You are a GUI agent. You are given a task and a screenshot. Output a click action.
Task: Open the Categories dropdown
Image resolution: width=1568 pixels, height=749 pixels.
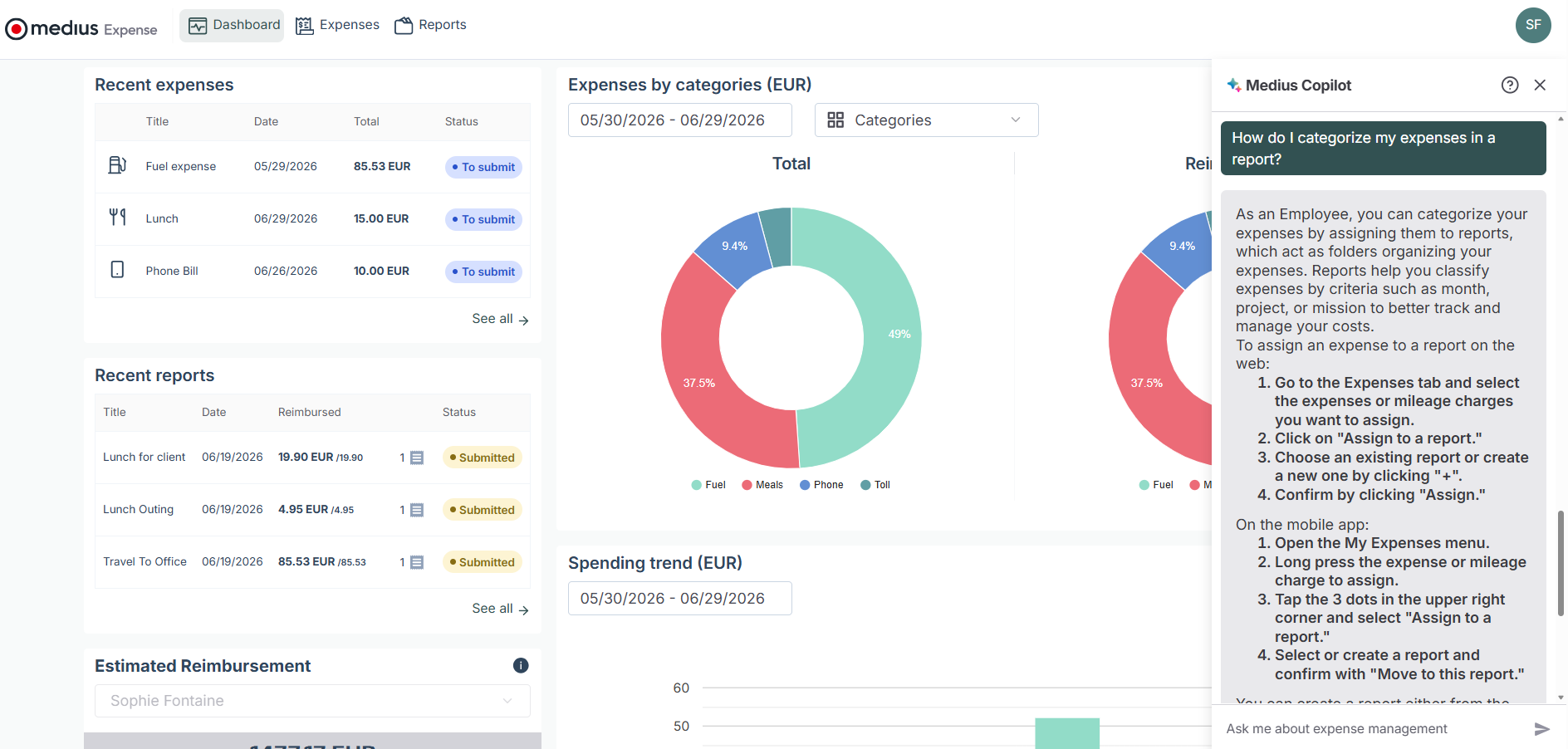(926, 120)
